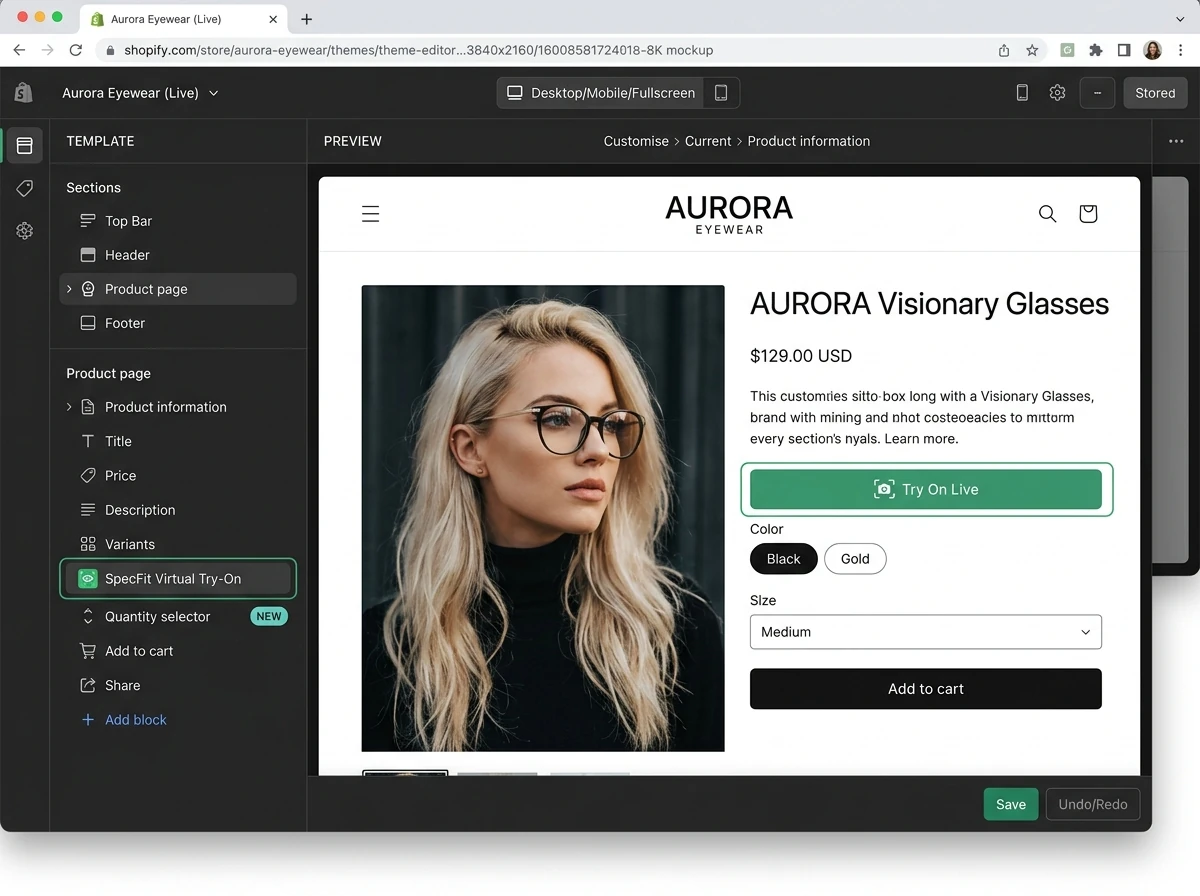1200x896 pixels.
Task: Close the Aurora Eyewear browser tab
Action: click(x=273, y=19)
